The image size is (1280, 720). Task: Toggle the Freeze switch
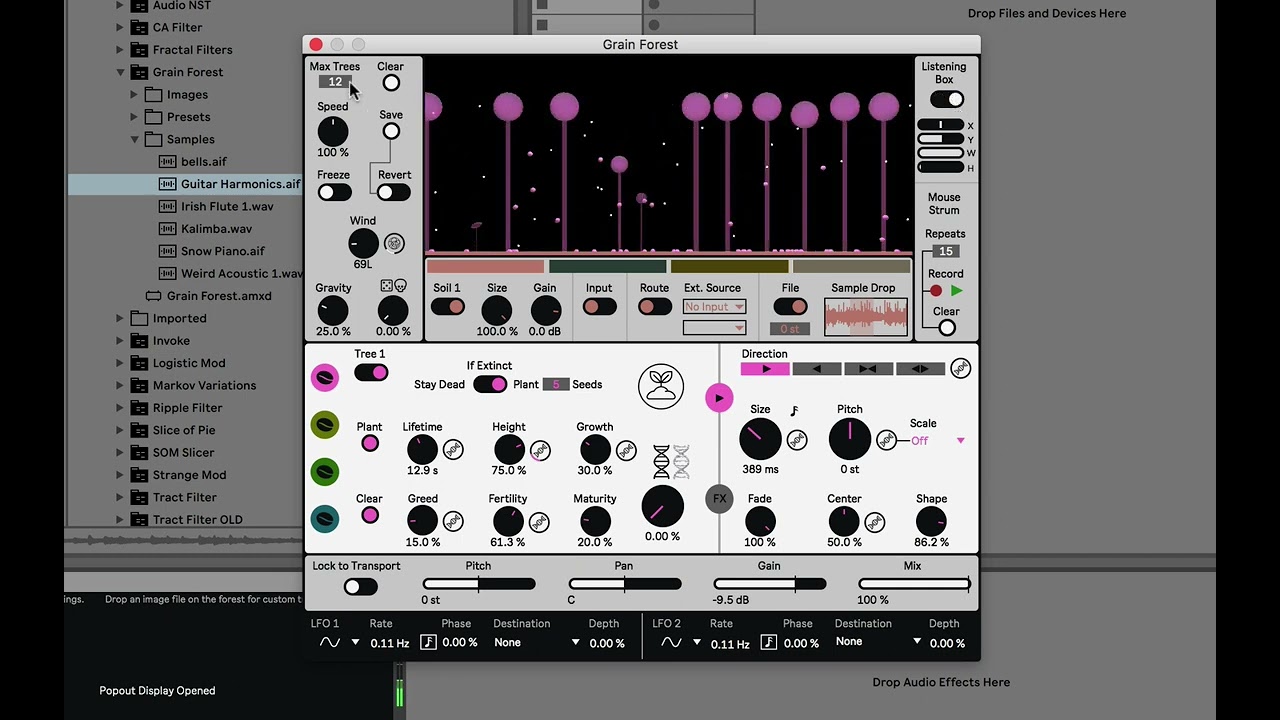[334, 192]
